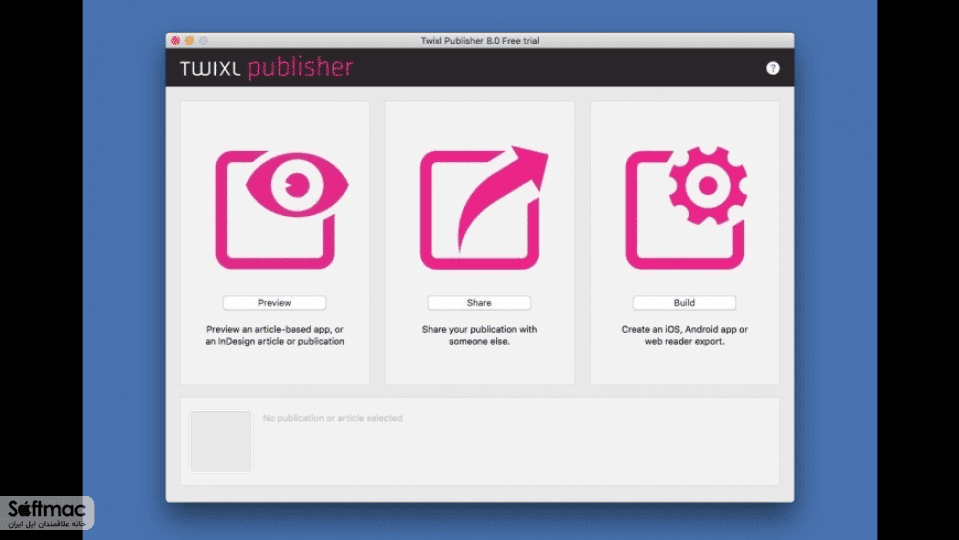Click the pink Share arrow icon

pyautogui.click(x=484, y=208)
